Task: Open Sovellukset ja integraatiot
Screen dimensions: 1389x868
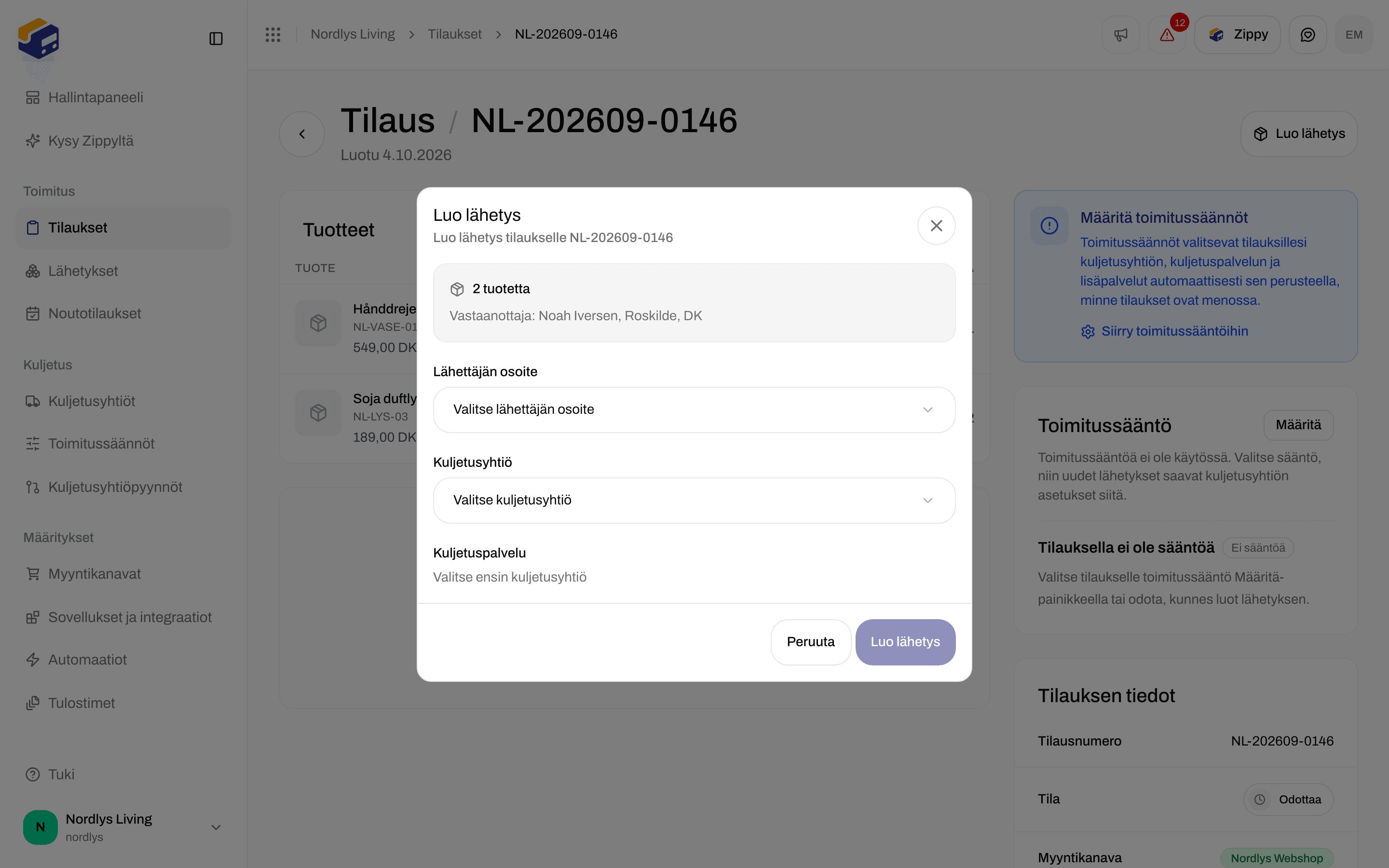Action: click(x=123, y=617)
